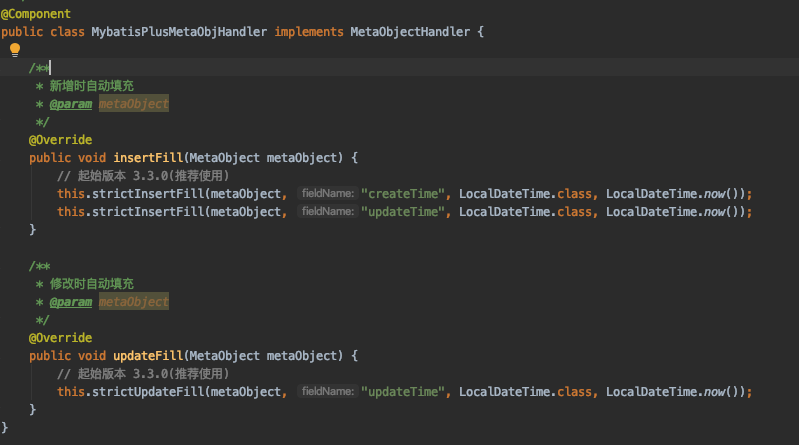
Task: Click the now() call on the createTime line
Action: pos(716,193)
